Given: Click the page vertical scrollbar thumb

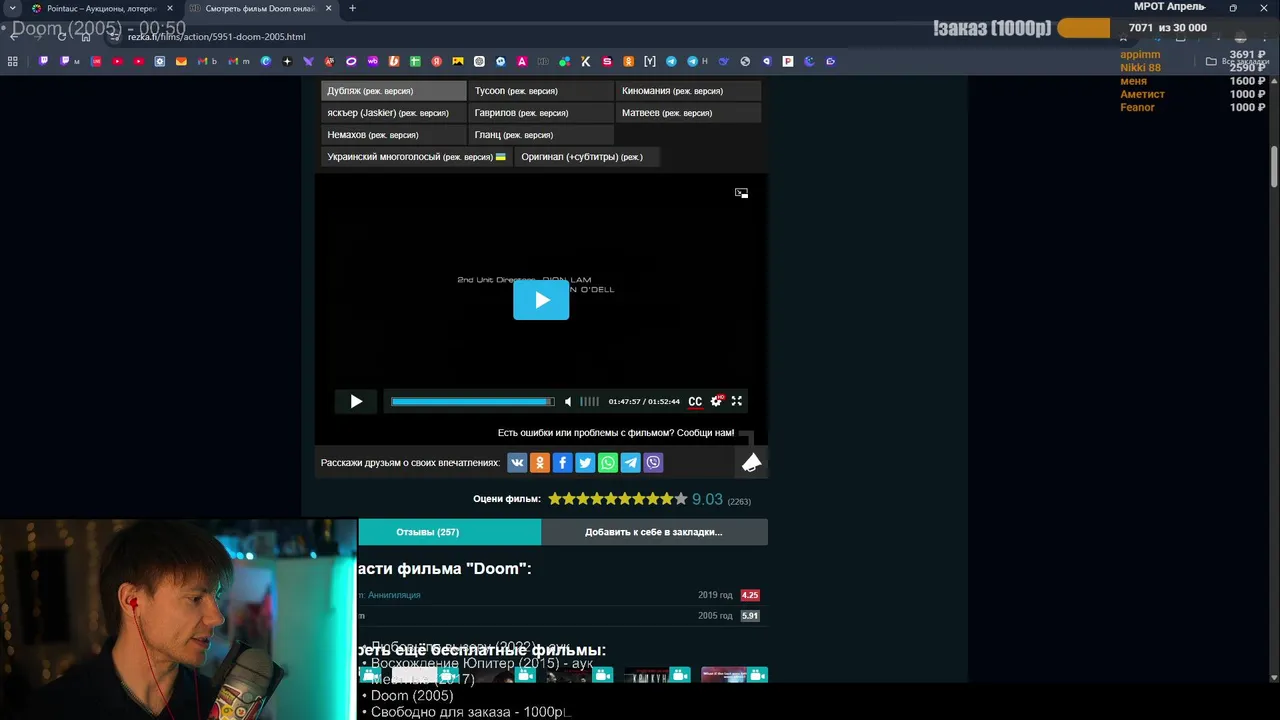Looking at the screenshot, I should click(1274, 167).
